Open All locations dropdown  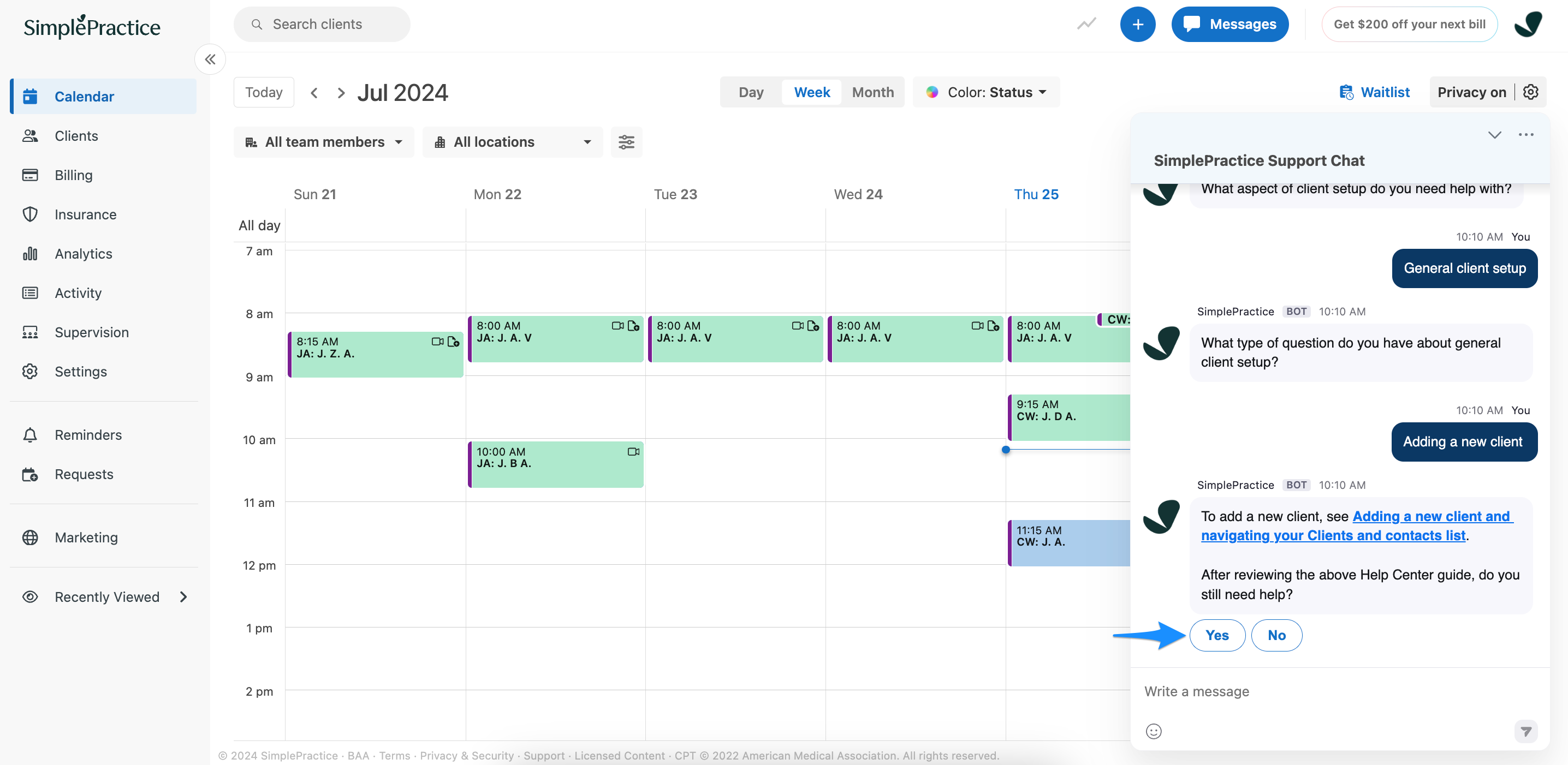[512, 142]
